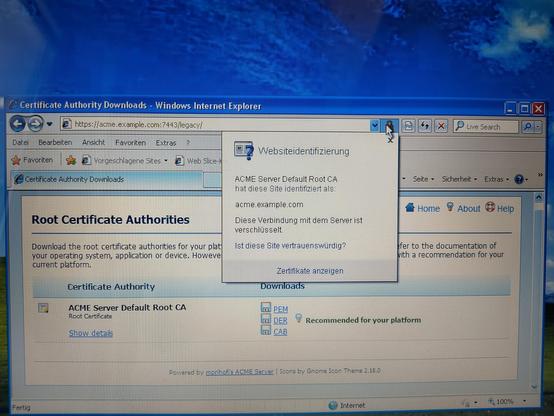Click the browser Back arrow button

(18, 124)
